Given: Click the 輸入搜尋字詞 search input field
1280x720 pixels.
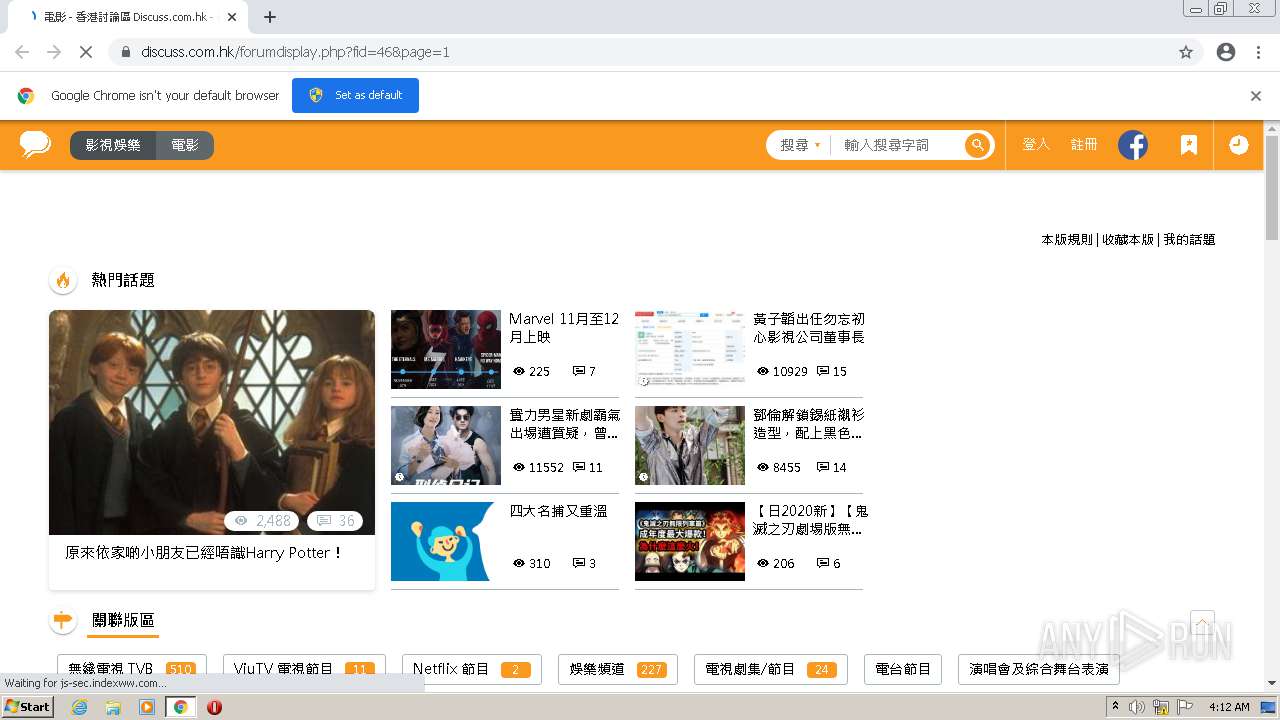Looking at the screenshot, I should 899,145.
